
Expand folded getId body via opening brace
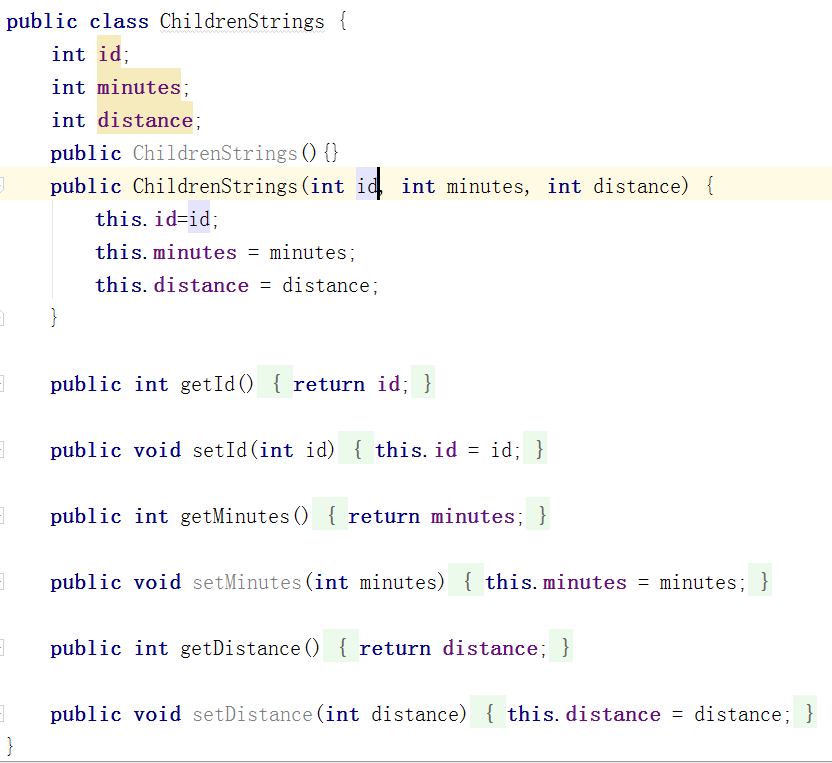(x=276, y=383)
